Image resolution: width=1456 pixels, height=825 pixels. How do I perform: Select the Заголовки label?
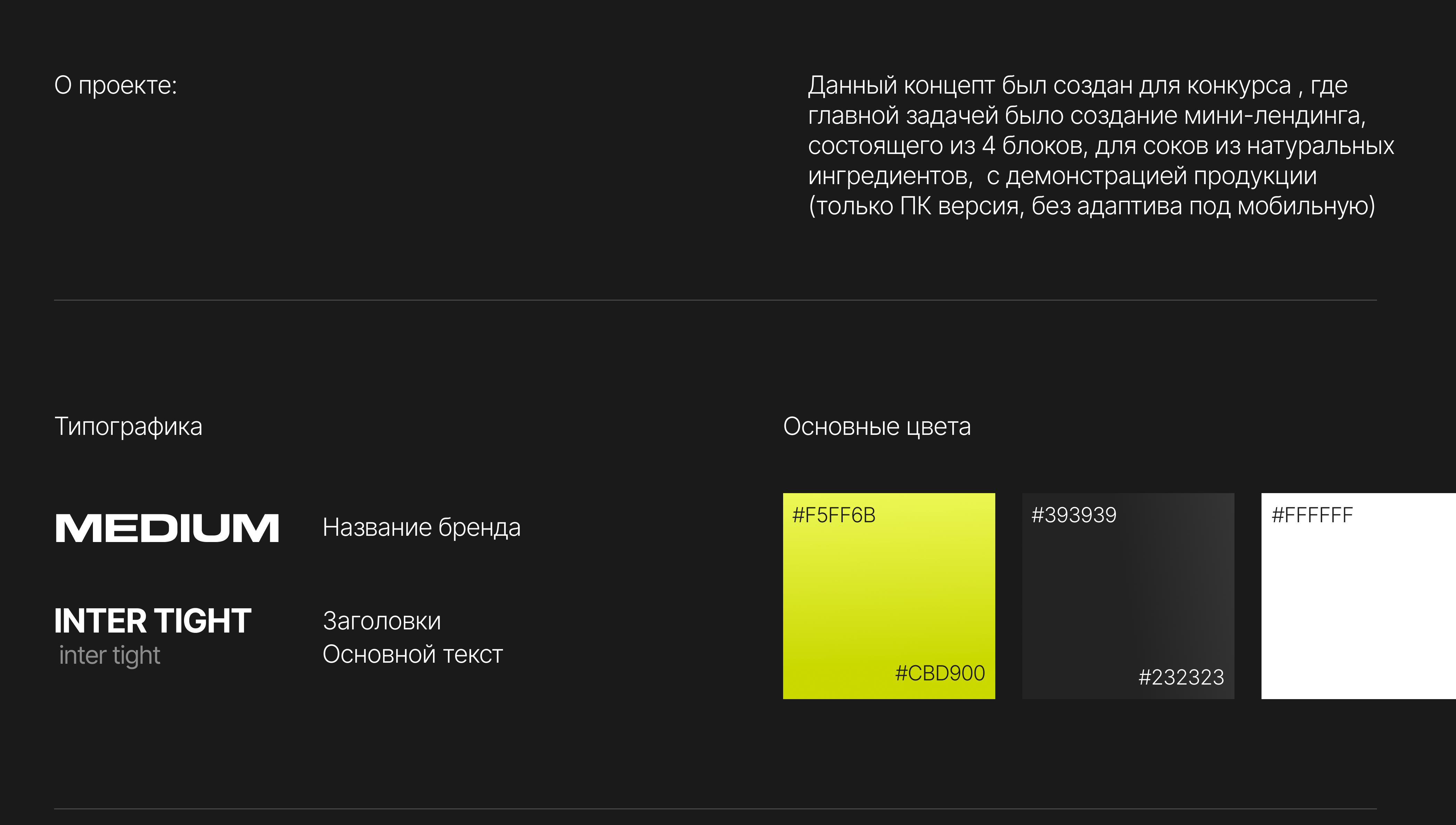(382, 621)
